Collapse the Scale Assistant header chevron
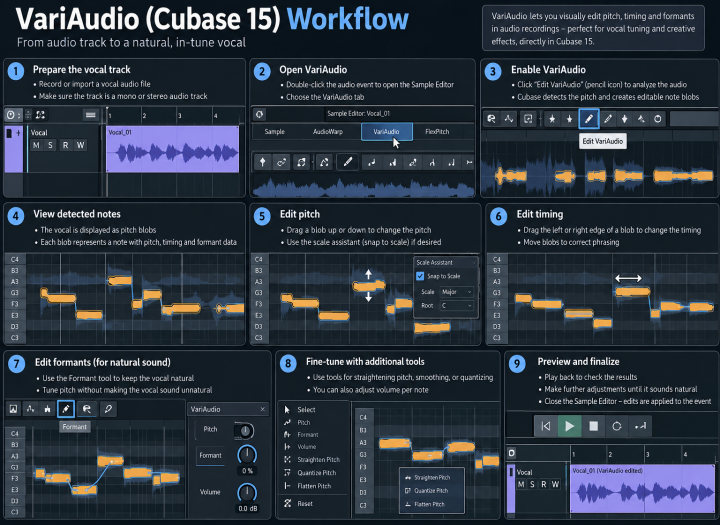The height and width of the screenshot is (525, 720). coord(474,263)
